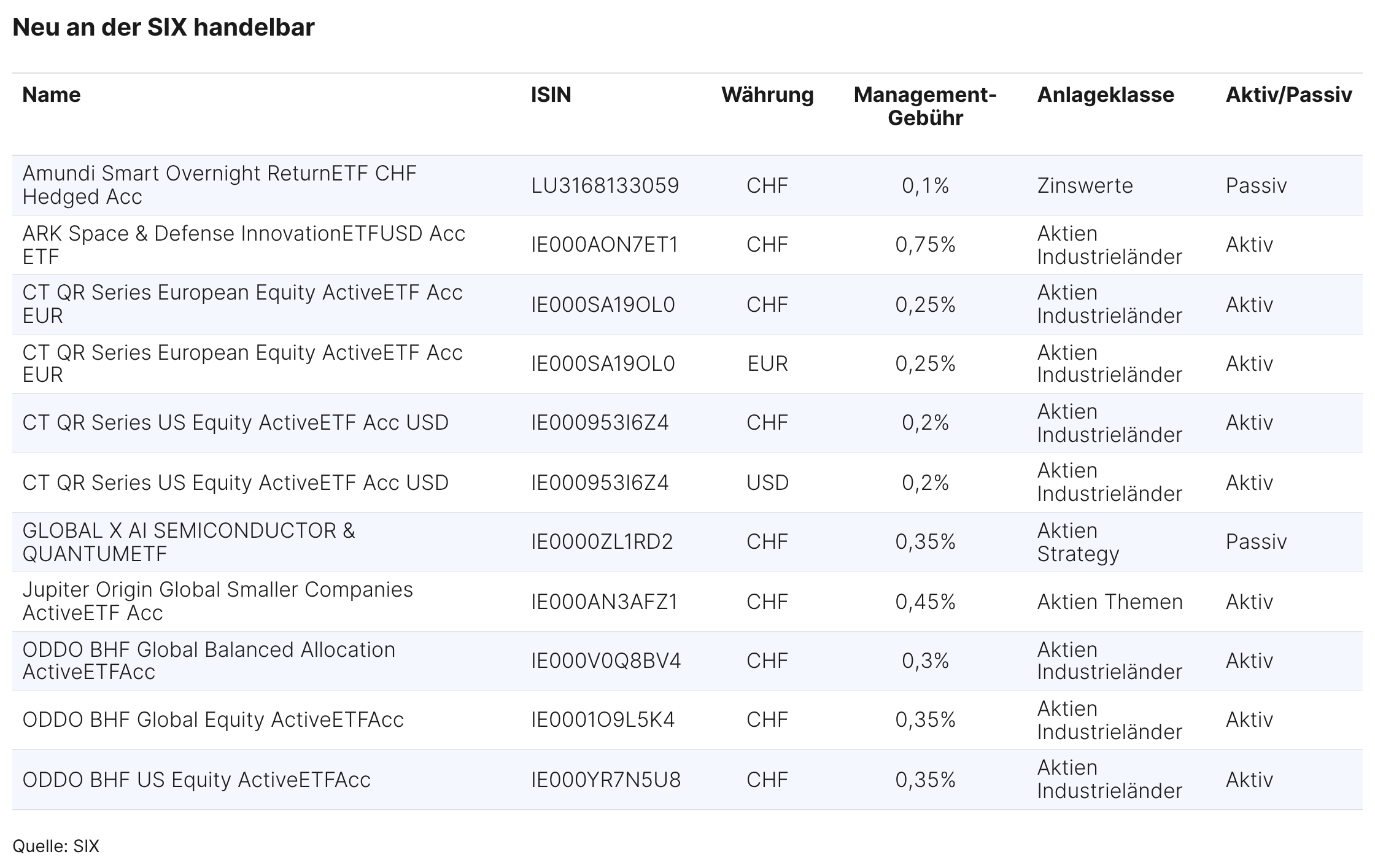Click the "Name" column header

pos(52,95)
